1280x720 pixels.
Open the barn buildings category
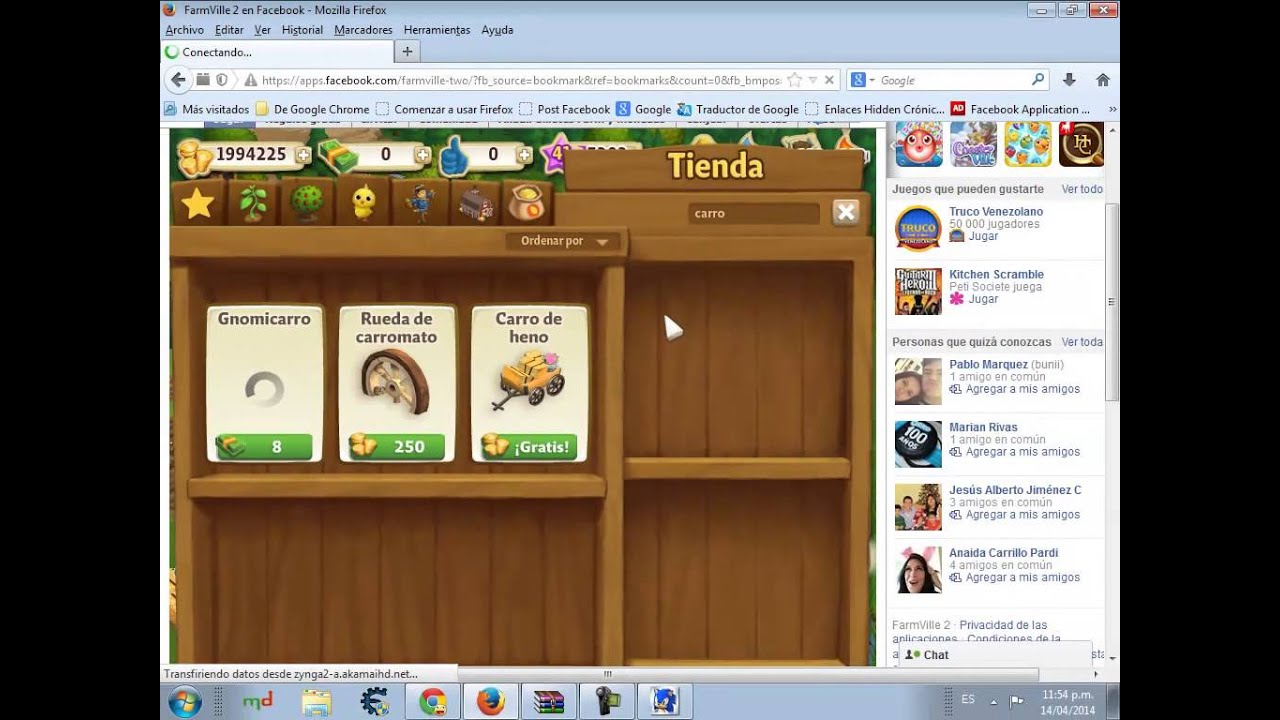[x=476, y=203]
